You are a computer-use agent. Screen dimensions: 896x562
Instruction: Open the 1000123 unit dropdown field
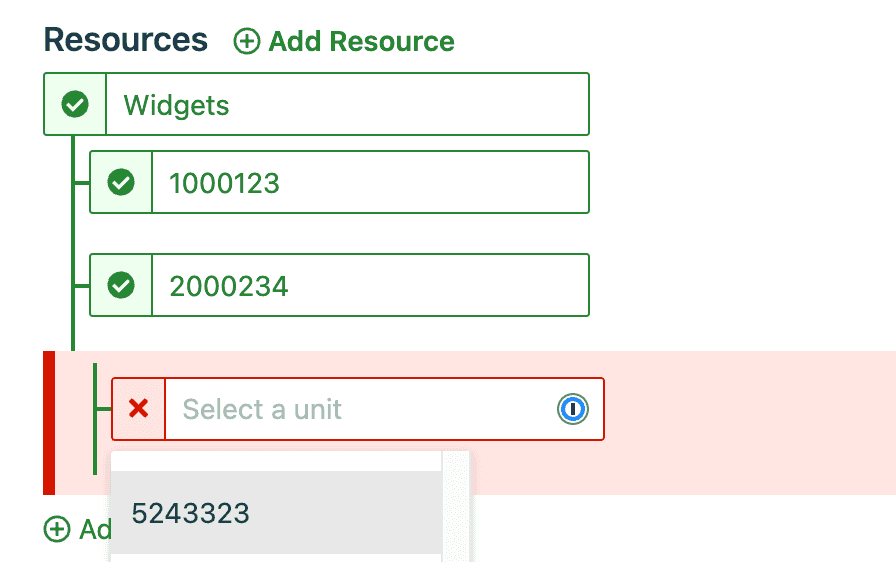369,182
